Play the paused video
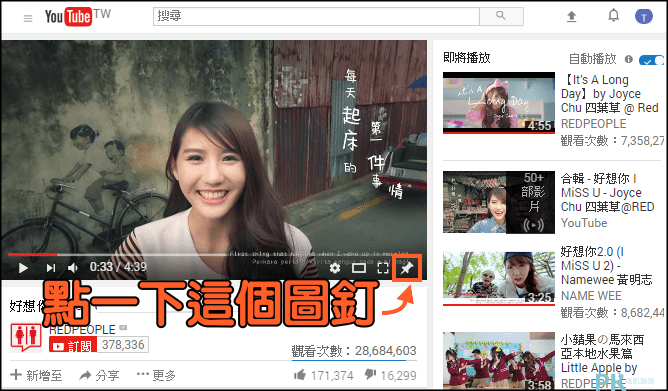 tap(23, 268)
